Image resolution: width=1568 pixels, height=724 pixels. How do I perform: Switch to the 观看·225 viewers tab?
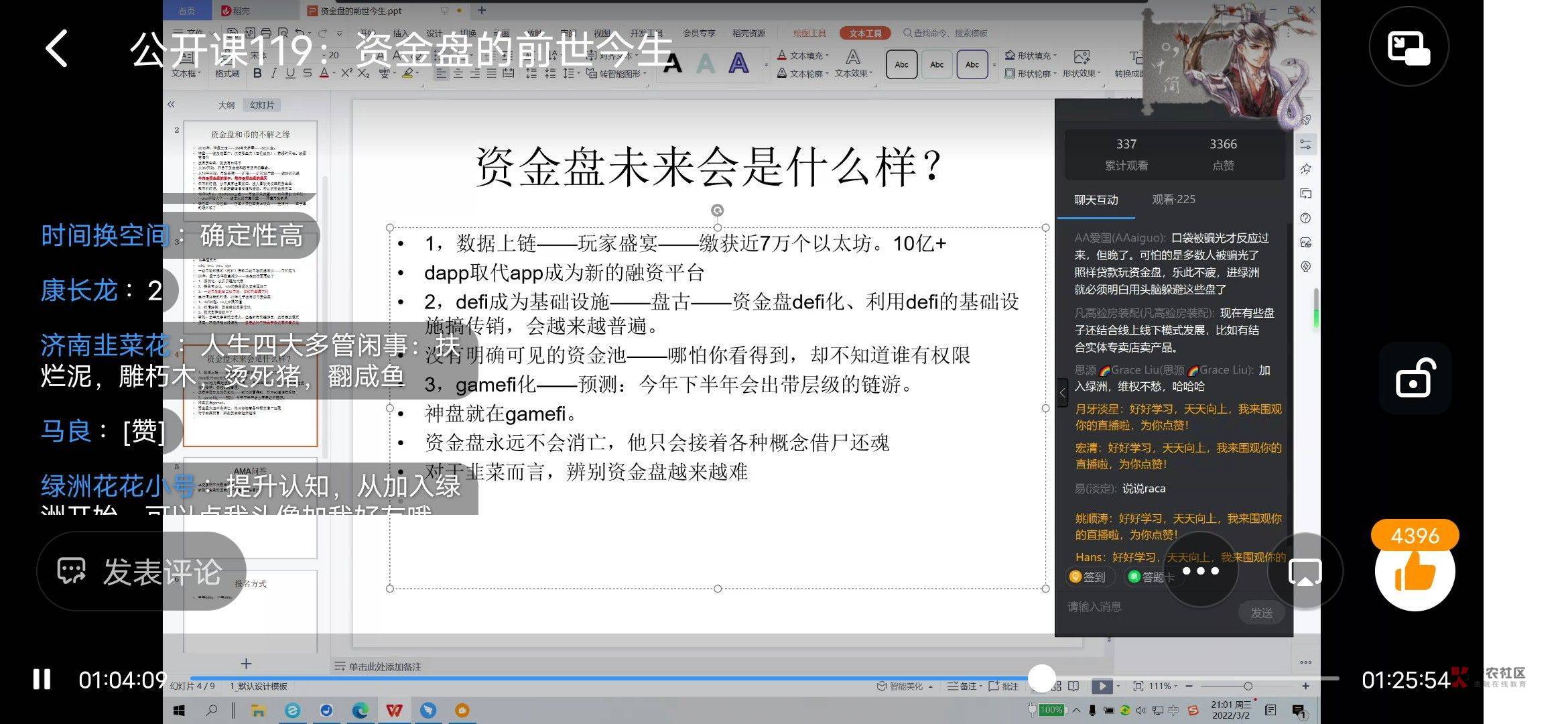tap(1173, 199)
